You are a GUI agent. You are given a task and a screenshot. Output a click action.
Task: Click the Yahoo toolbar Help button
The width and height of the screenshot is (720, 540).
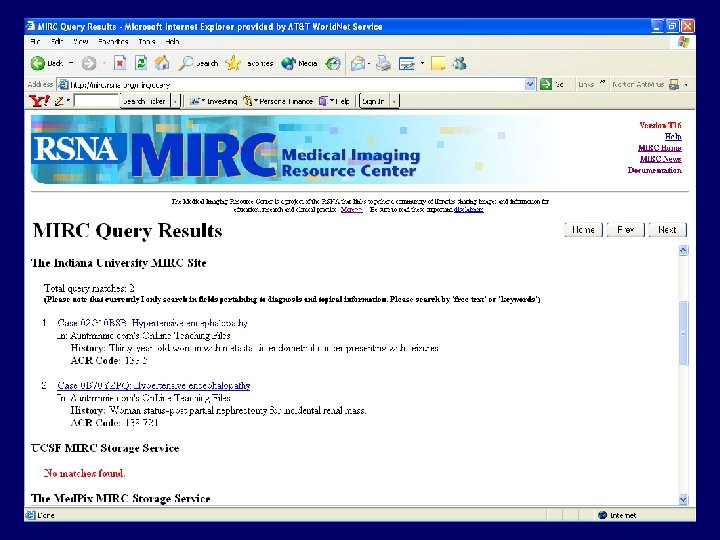click(334, 101)
